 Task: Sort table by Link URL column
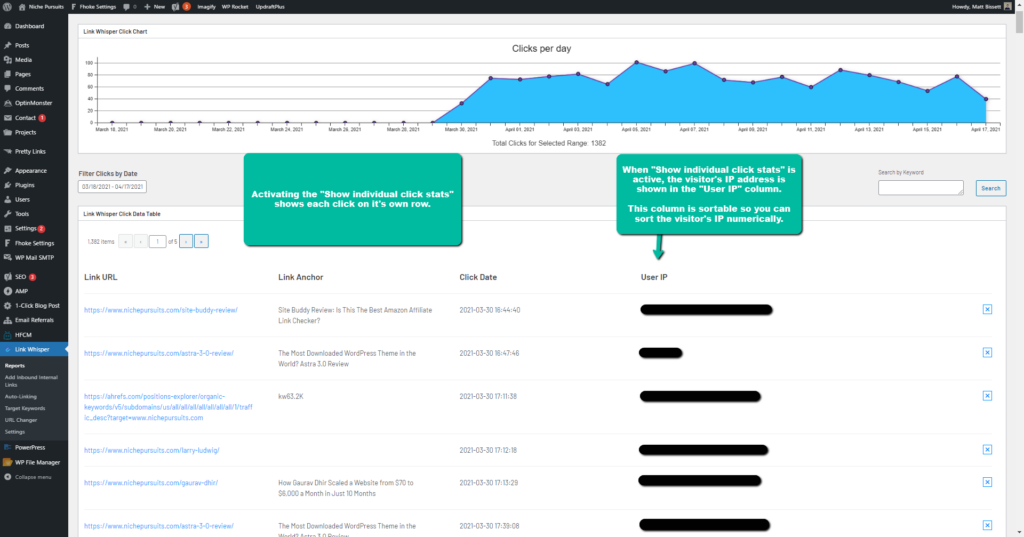pyautogui.click(x=101, y=277)
